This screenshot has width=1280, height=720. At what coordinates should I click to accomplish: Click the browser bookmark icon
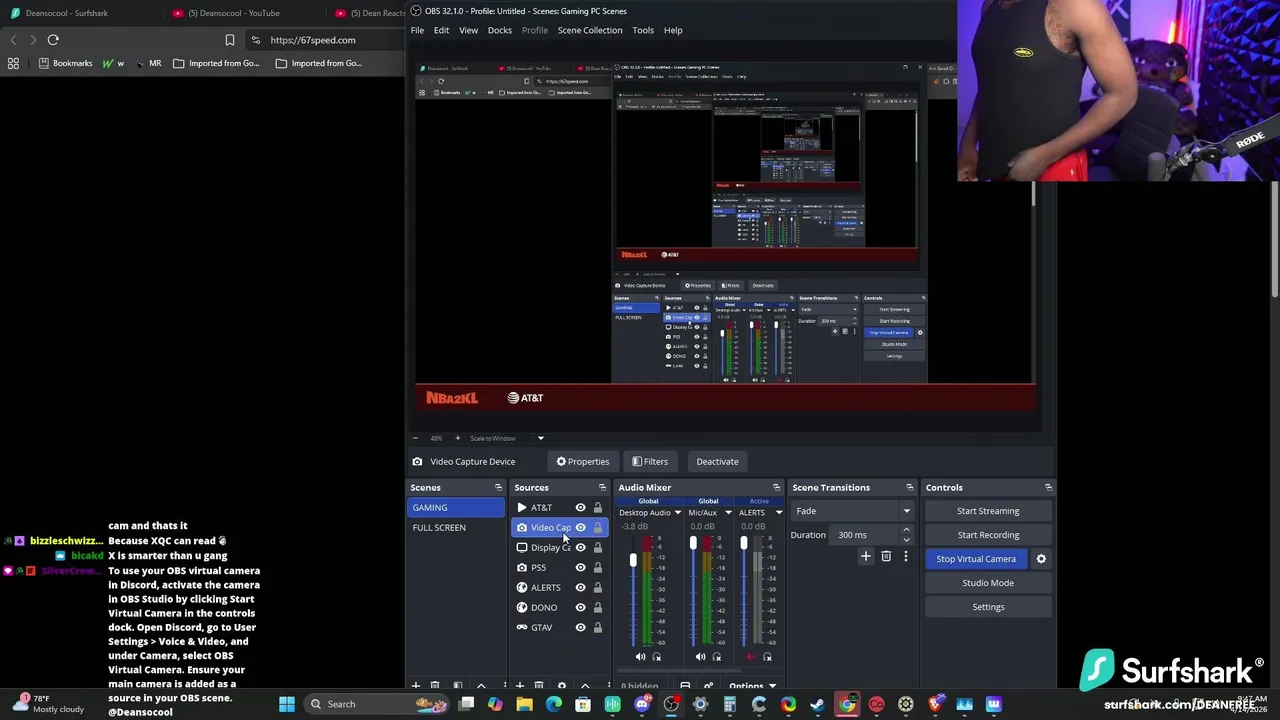click(230, 40)
